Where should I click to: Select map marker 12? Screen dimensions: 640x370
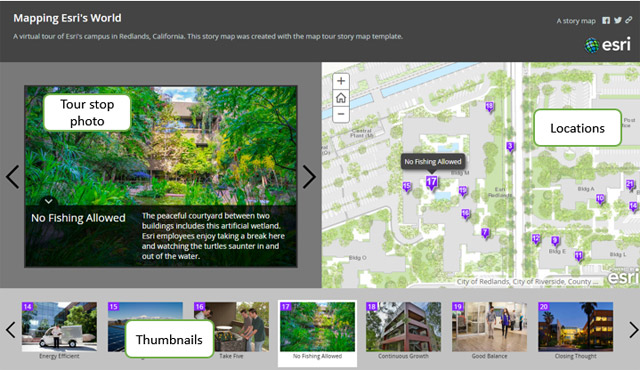pos(536,239)
